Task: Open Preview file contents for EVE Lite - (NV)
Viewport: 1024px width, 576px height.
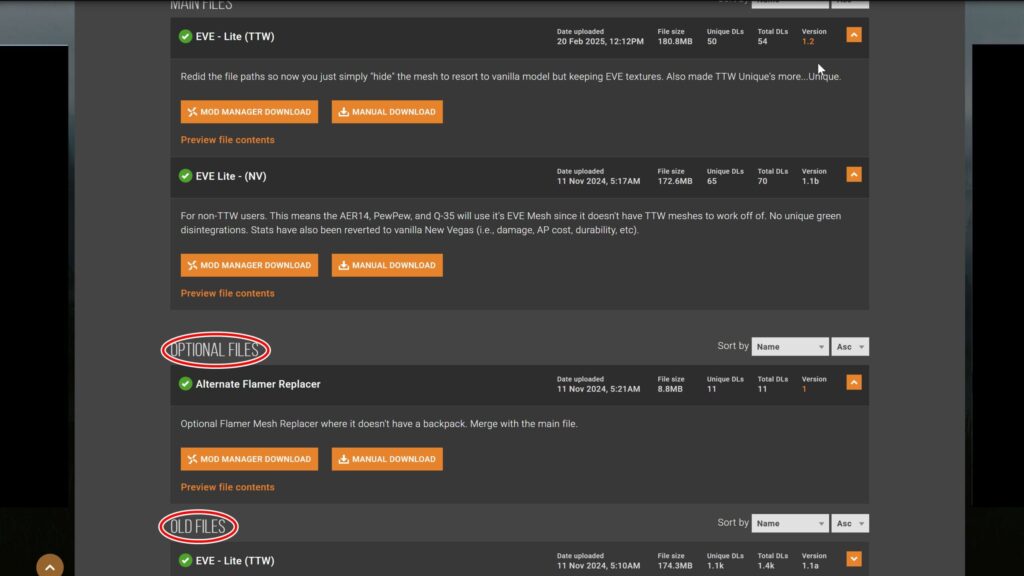Action: 227,293
